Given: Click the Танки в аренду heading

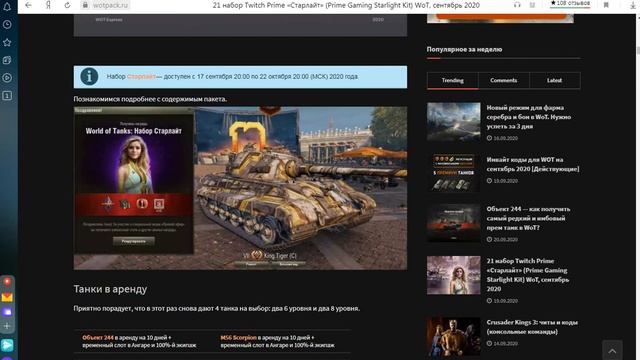Looking at the screenshot, I should pyautogui.click(x=110, y=289).
